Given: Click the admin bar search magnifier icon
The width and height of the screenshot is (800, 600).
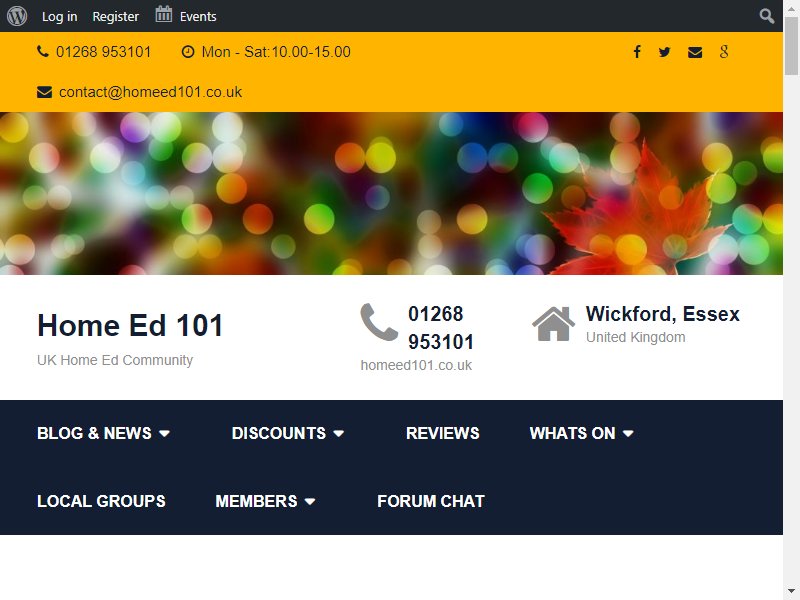Looking at the screenshot, I should click(766, 16).
